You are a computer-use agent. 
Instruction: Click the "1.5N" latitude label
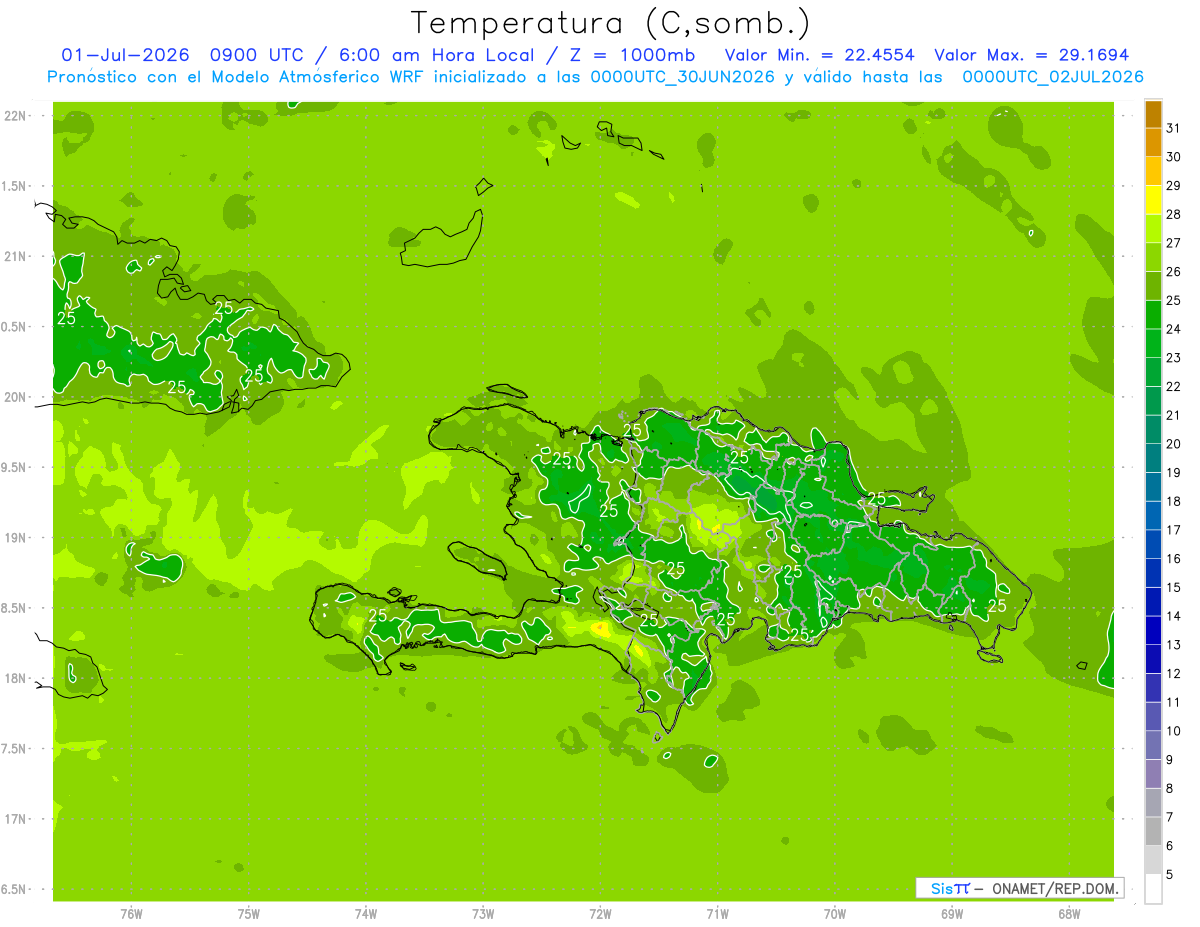15,186
